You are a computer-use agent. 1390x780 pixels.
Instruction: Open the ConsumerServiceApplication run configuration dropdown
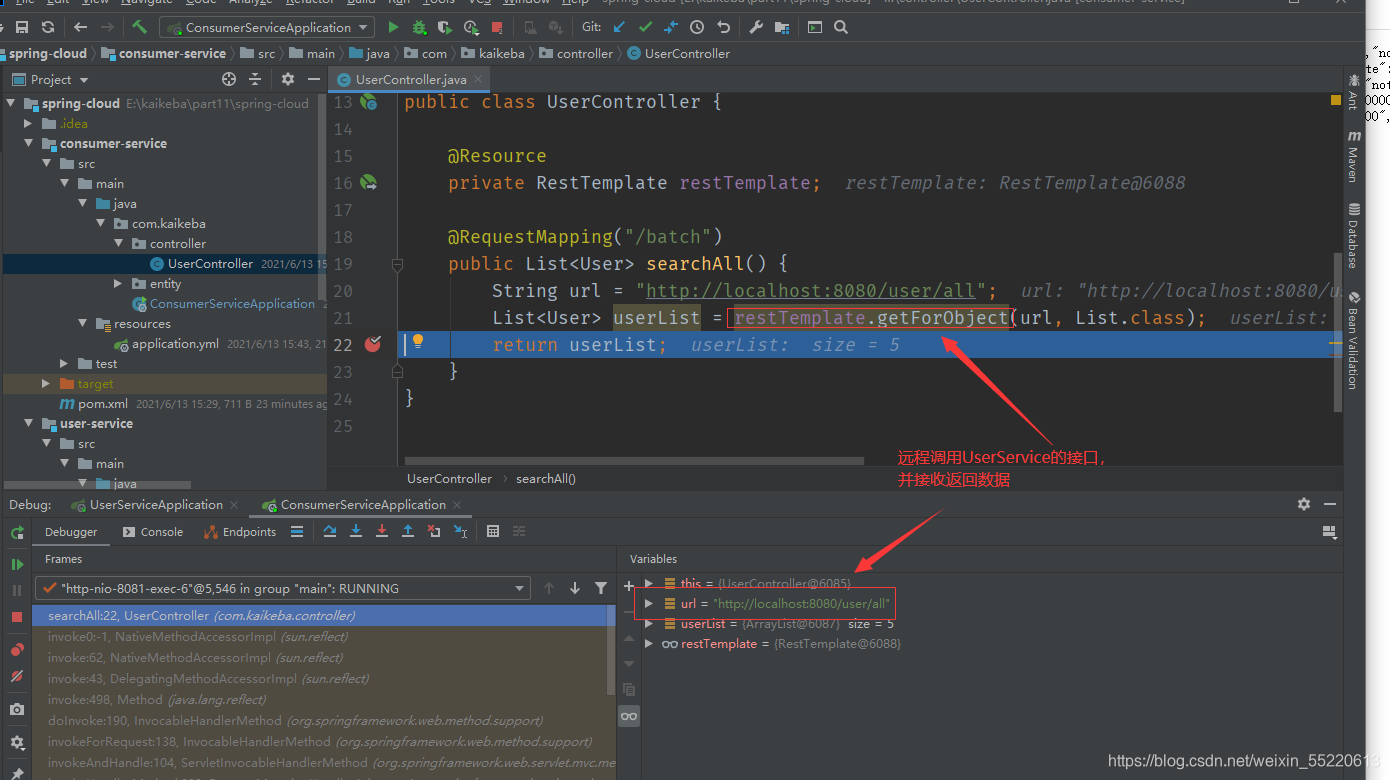[267, 27]
